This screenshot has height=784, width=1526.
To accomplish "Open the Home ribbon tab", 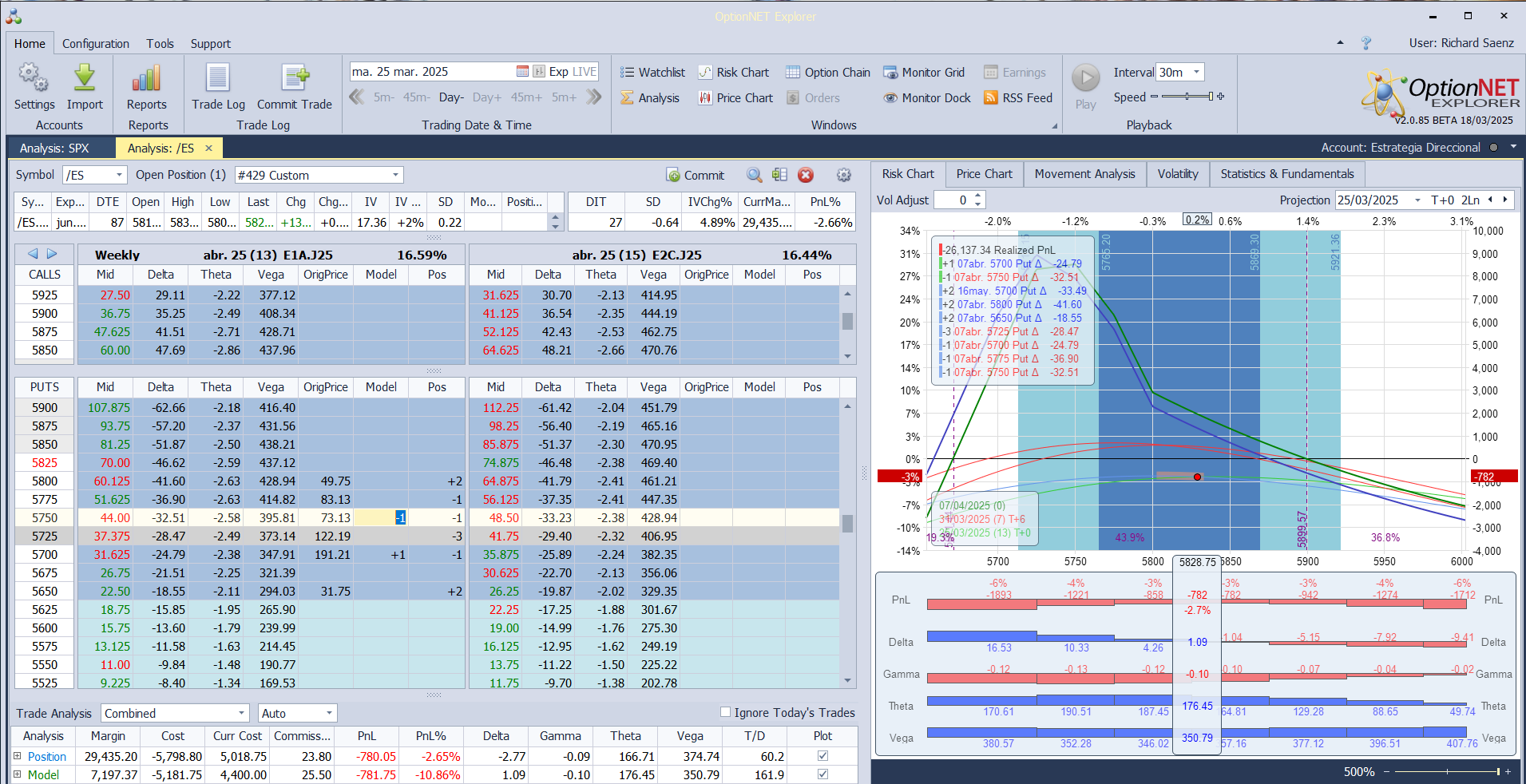I will click(30, 43).
